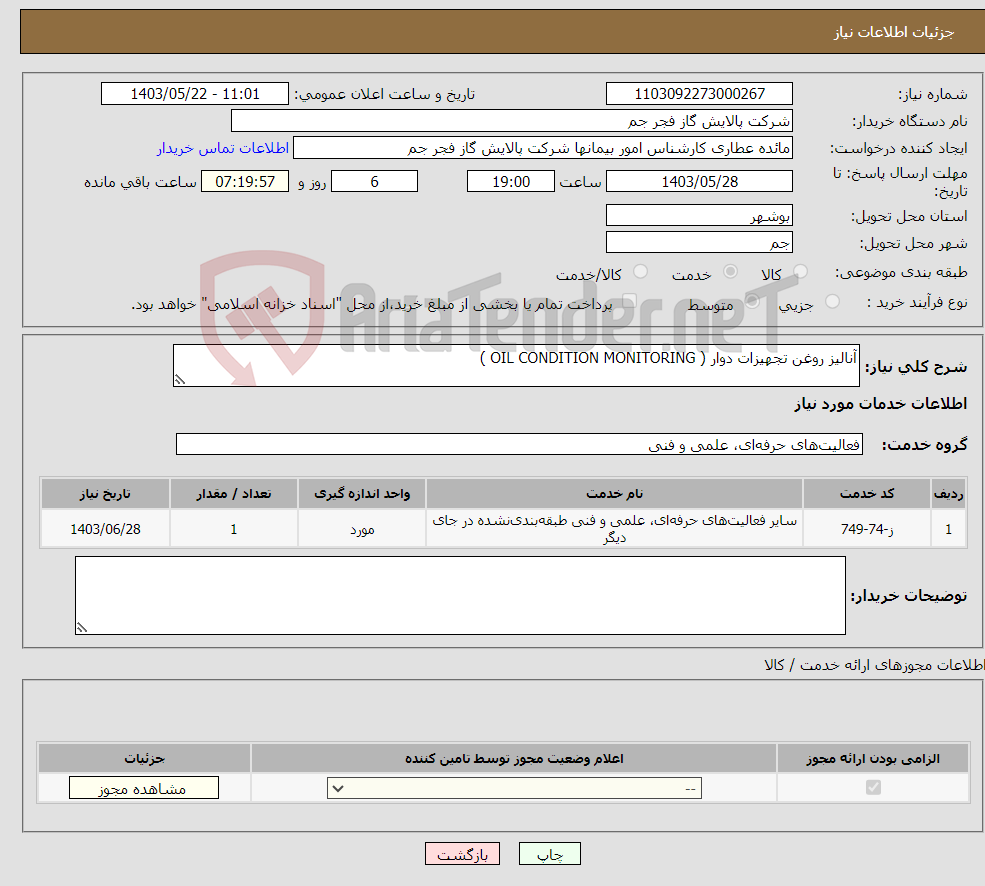The width and height of the screenshot is (985, 886).
Task: Click the بازگشت back button
Action: pos(462,854)
